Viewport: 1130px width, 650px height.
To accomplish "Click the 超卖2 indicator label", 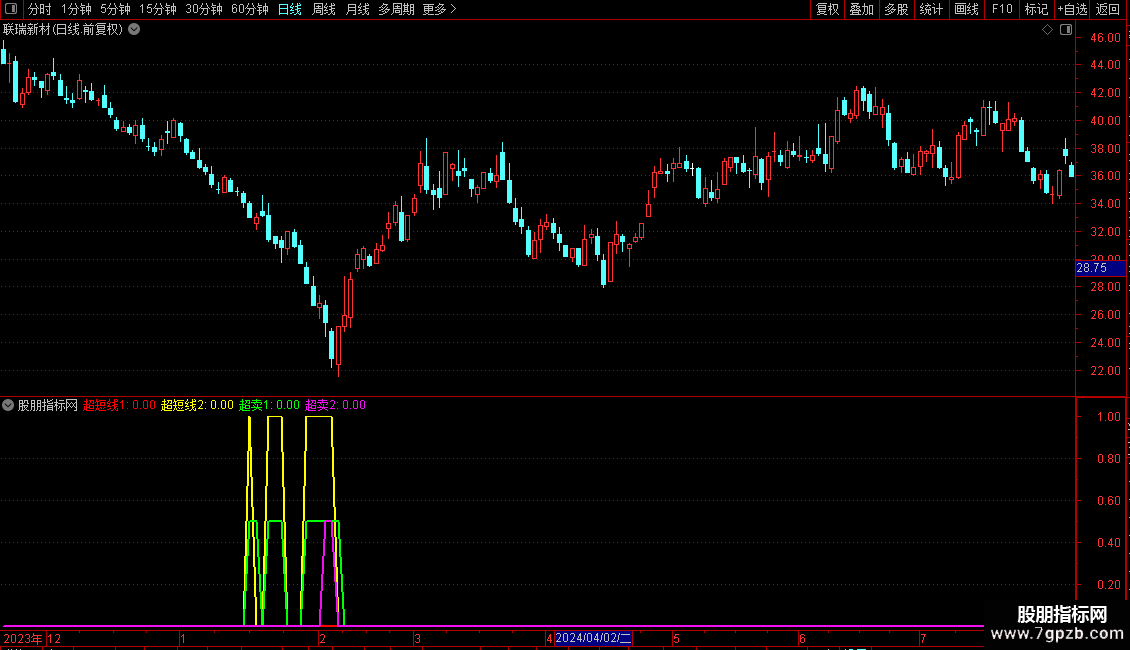I will pos(335,405).
